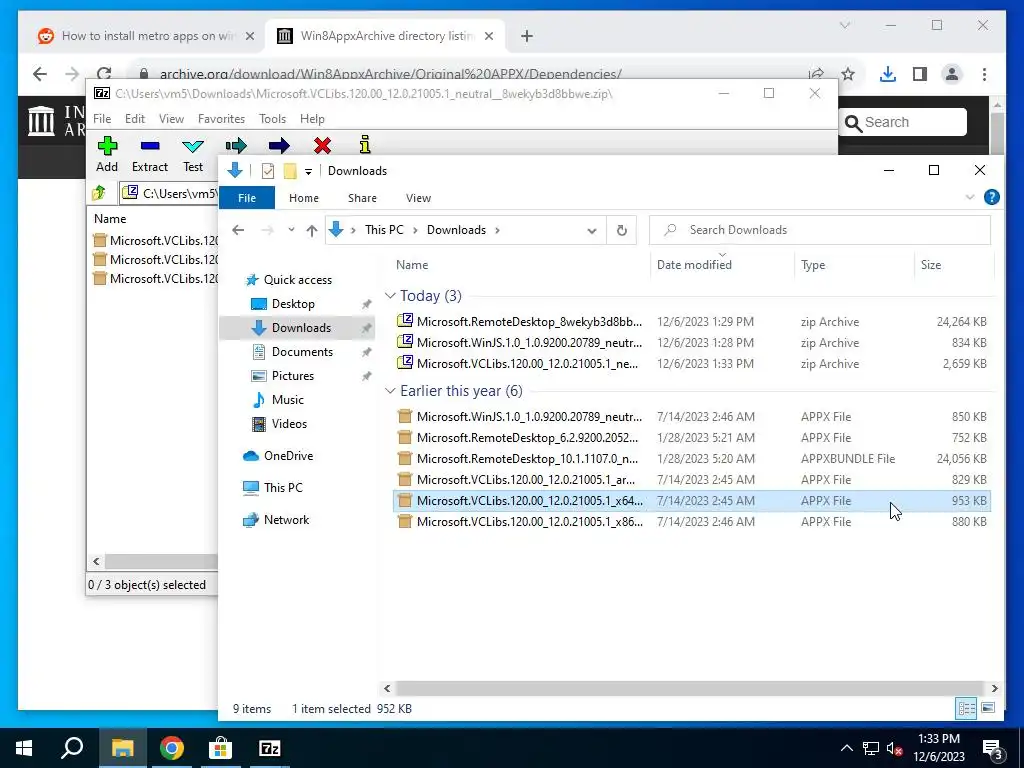Image resolution: width=1024 pixels, height=768 pixels.
Task: Click the New folder quick-access icon
Action: (290, 171)
